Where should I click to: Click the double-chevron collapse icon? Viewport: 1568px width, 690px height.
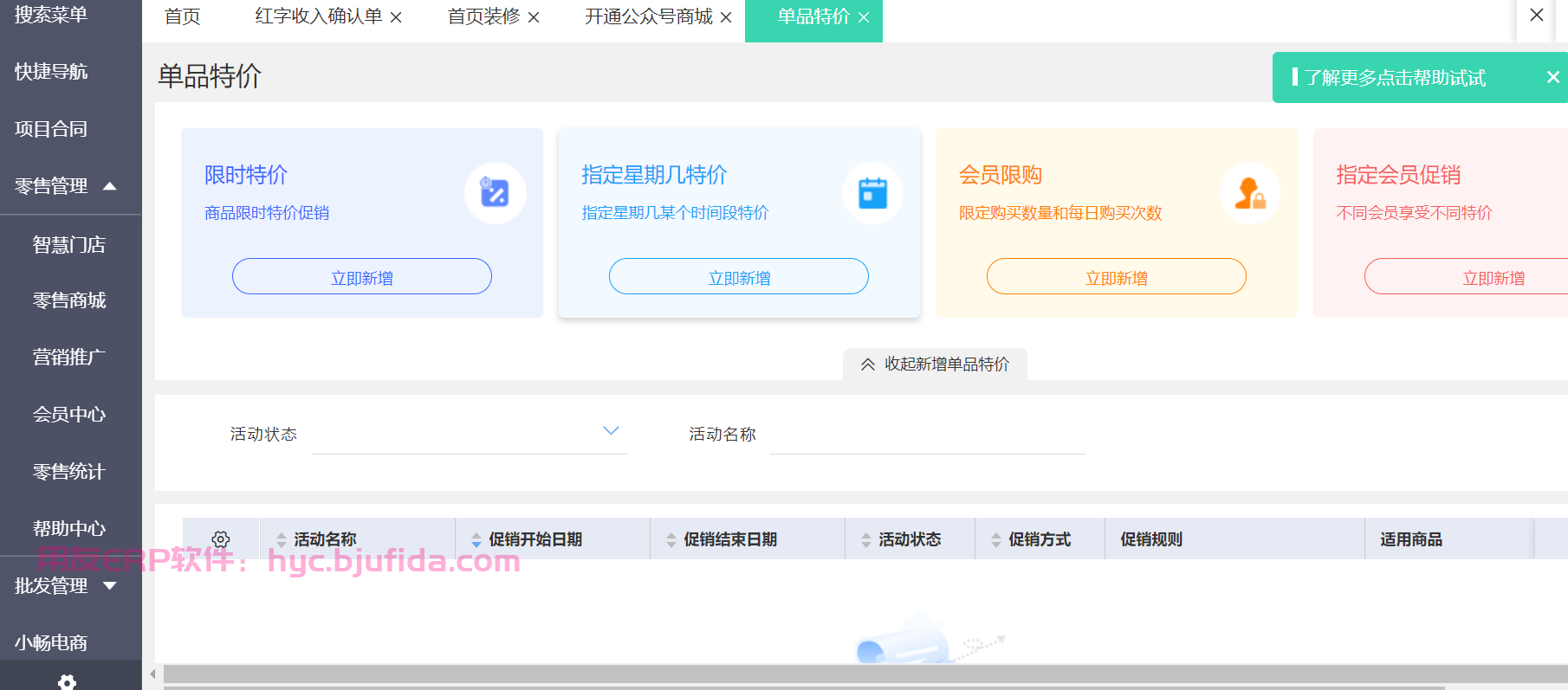868,364
